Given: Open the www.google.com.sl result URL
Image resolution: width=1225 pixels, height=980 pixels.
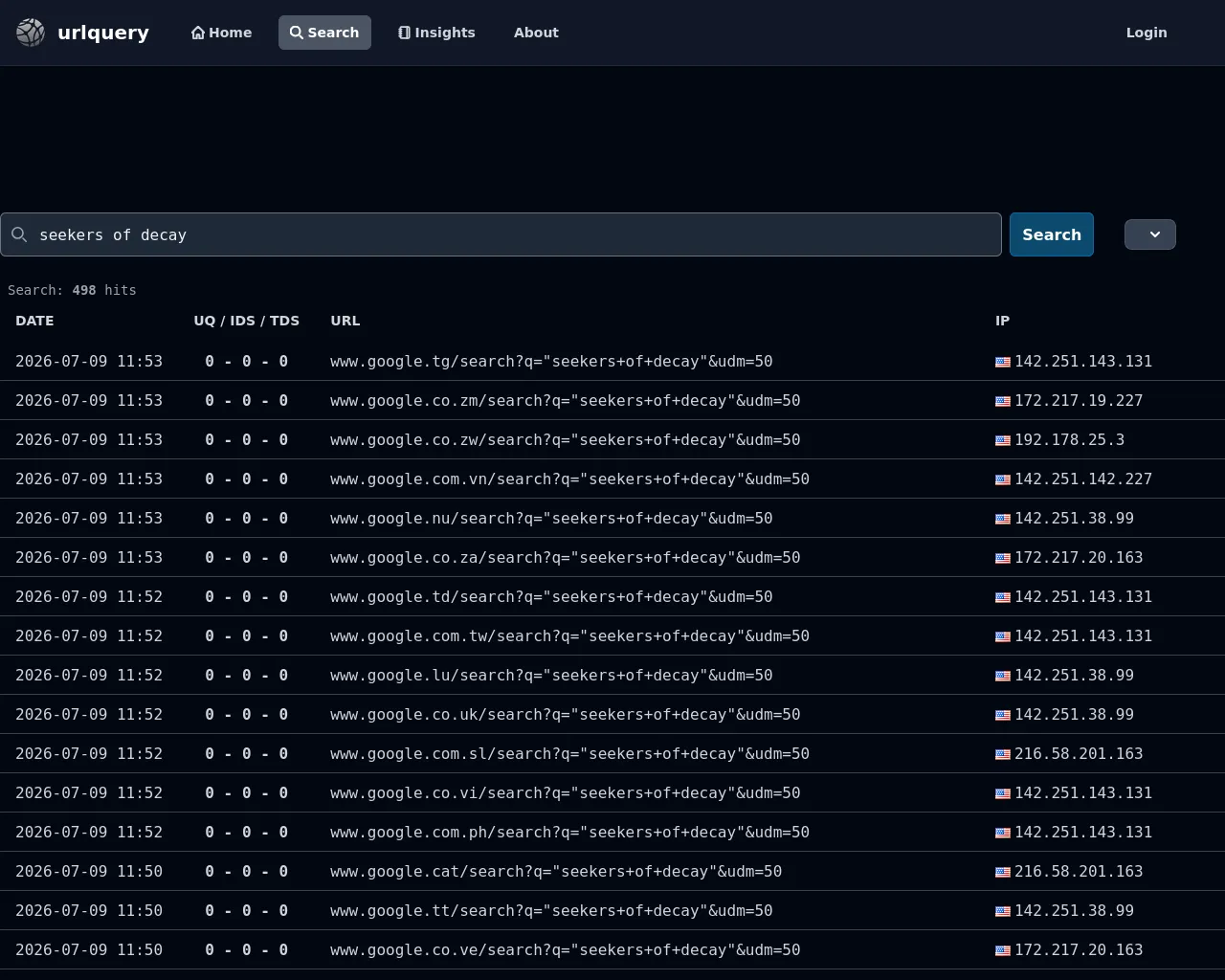Looking at the screenshot, I should tap(570, 754).
